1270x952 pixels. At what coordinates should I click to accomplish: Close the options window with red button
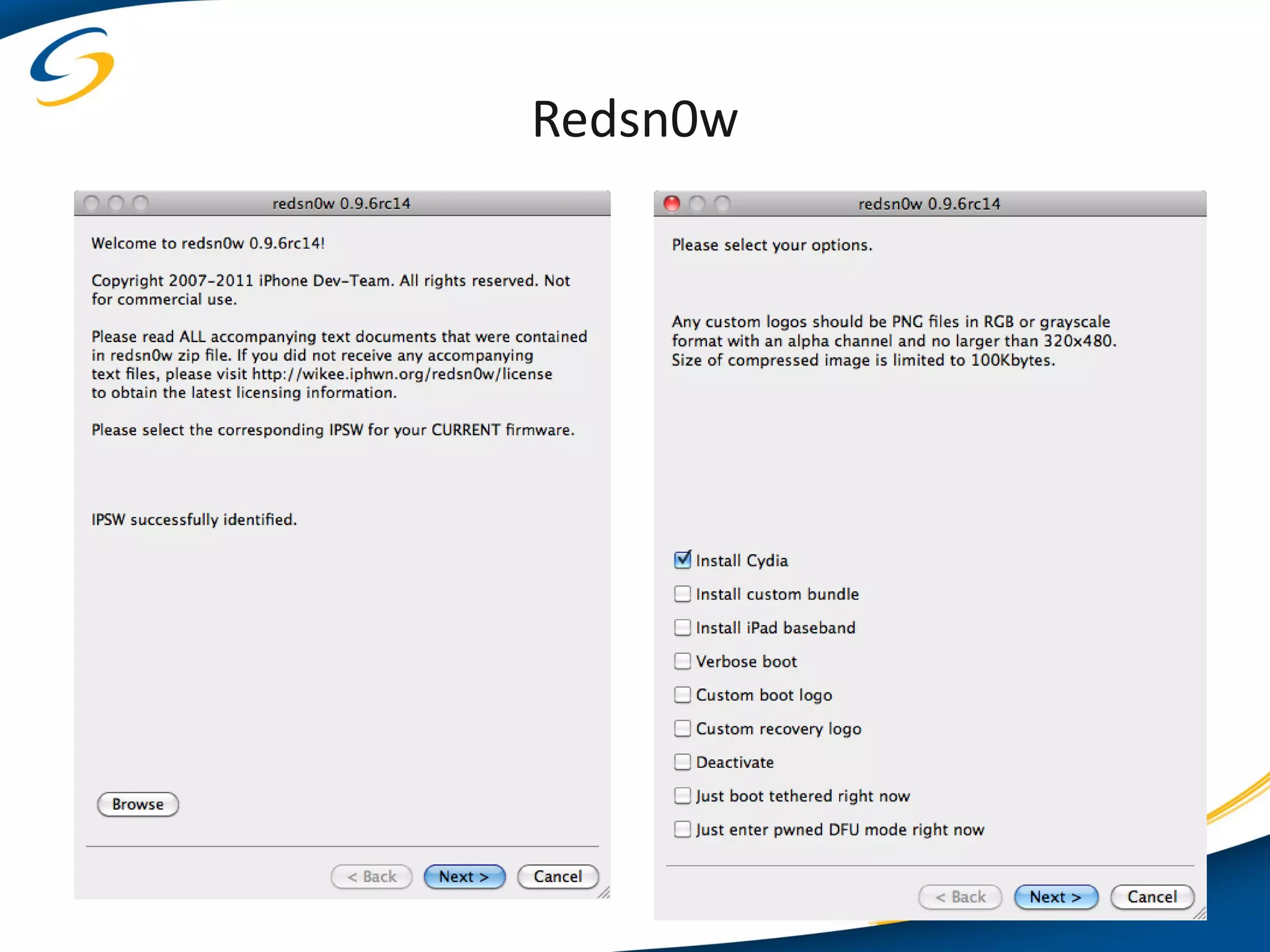coord(672,203)
